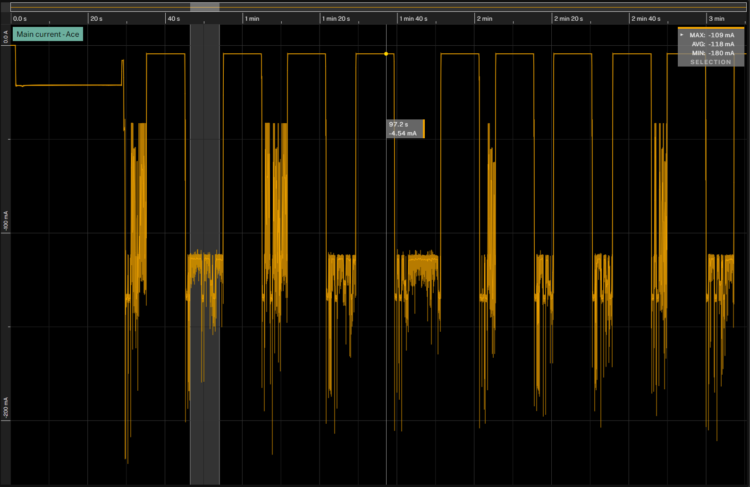Click the 0.0 s mark on time ruler
This screenshot has width=750, height=487.
click(x=19, y=19)
